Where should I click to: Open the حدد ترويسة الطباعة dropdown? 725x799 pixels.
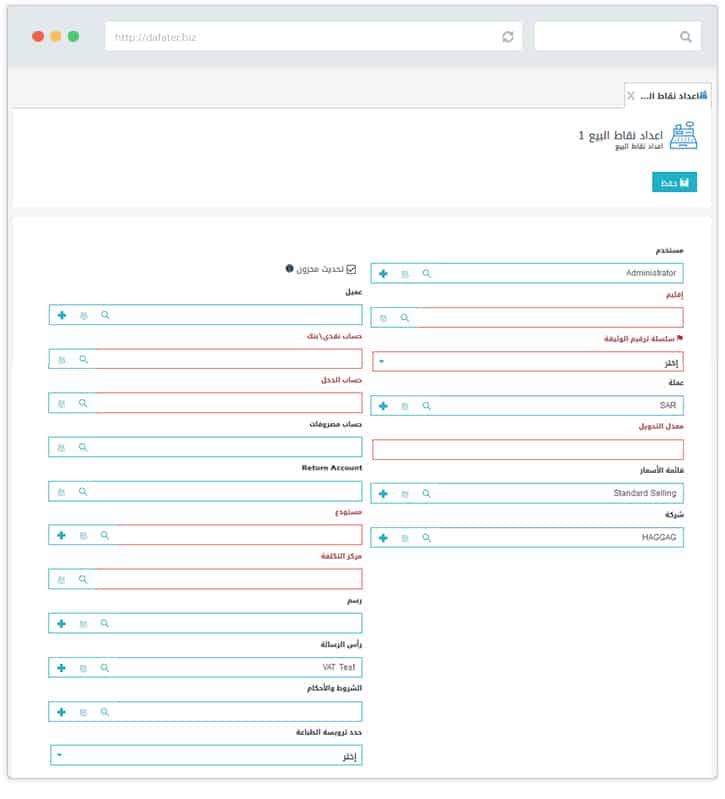pyautogui.click(x=205, y=756)
